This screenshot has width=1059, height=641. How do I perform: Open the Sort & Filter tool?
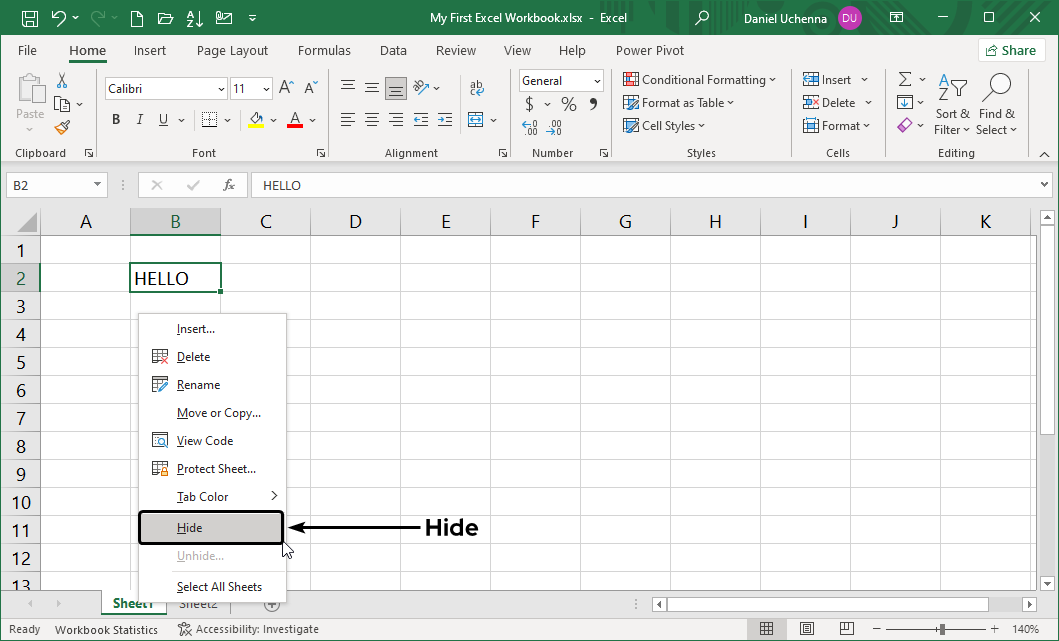coord(951,103)
